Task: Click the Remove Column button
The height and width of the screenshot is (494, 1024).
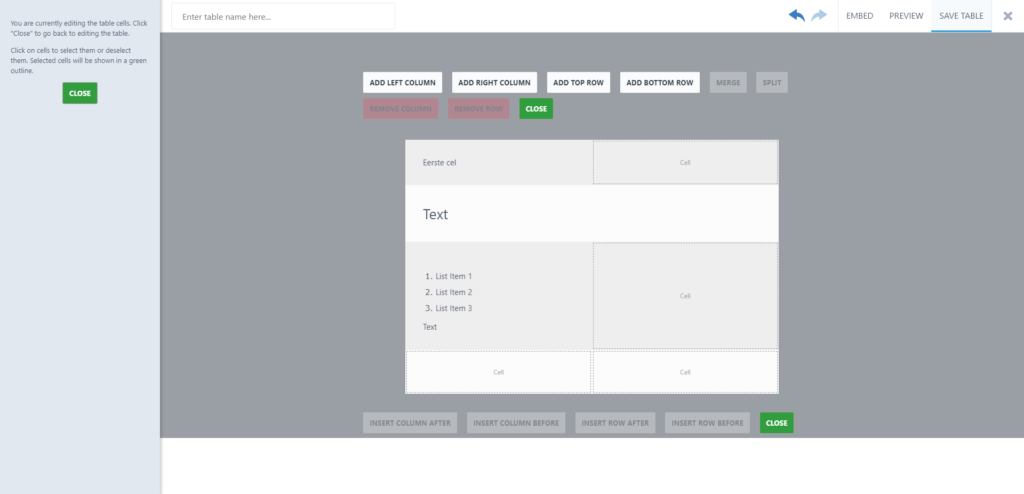Action: coord(400,108)
